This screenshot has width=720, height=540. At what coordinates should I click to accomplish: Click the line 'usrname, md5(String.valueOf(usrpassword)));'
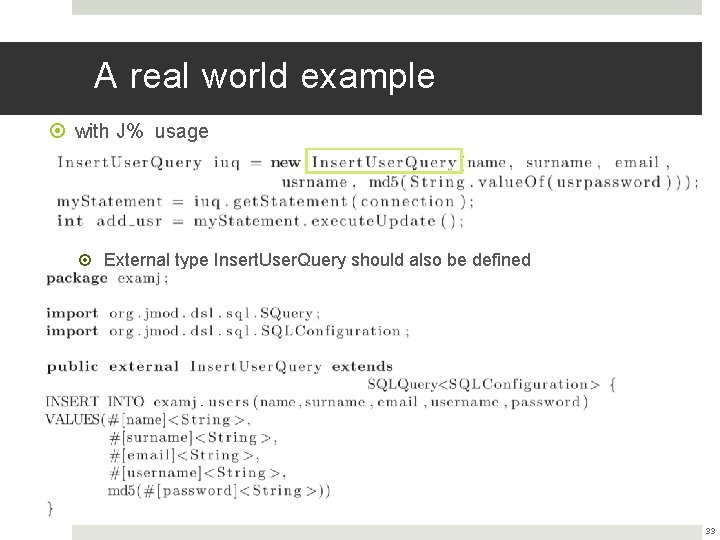(x=490, y=182)
